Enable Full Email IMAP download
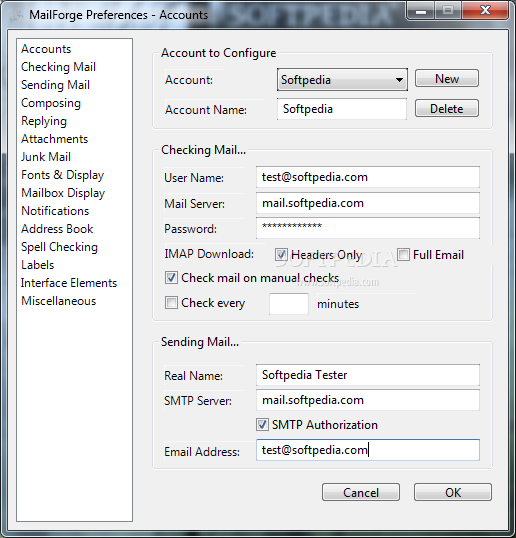Screen dimensions: 516x538 point(403,255)
